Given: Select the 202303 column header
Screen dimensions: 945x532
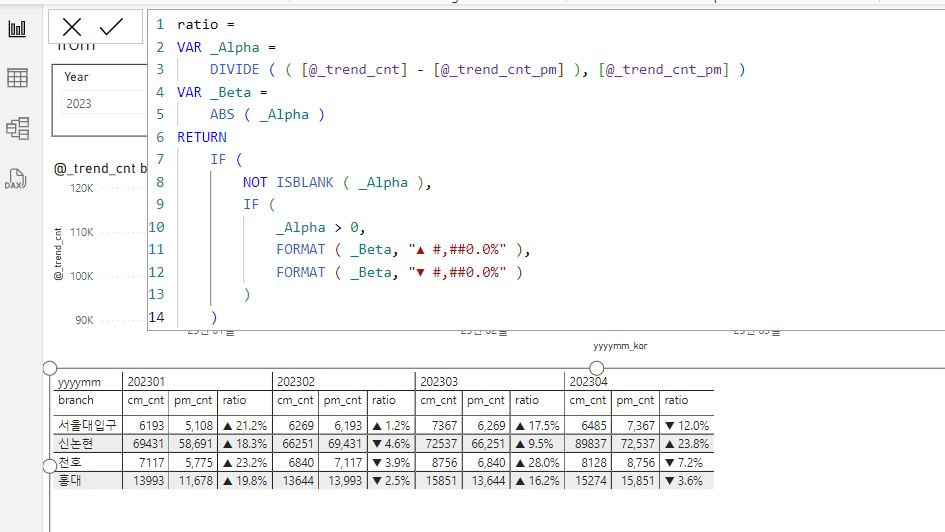Looking at the screenshot, I should pos(439,382).
